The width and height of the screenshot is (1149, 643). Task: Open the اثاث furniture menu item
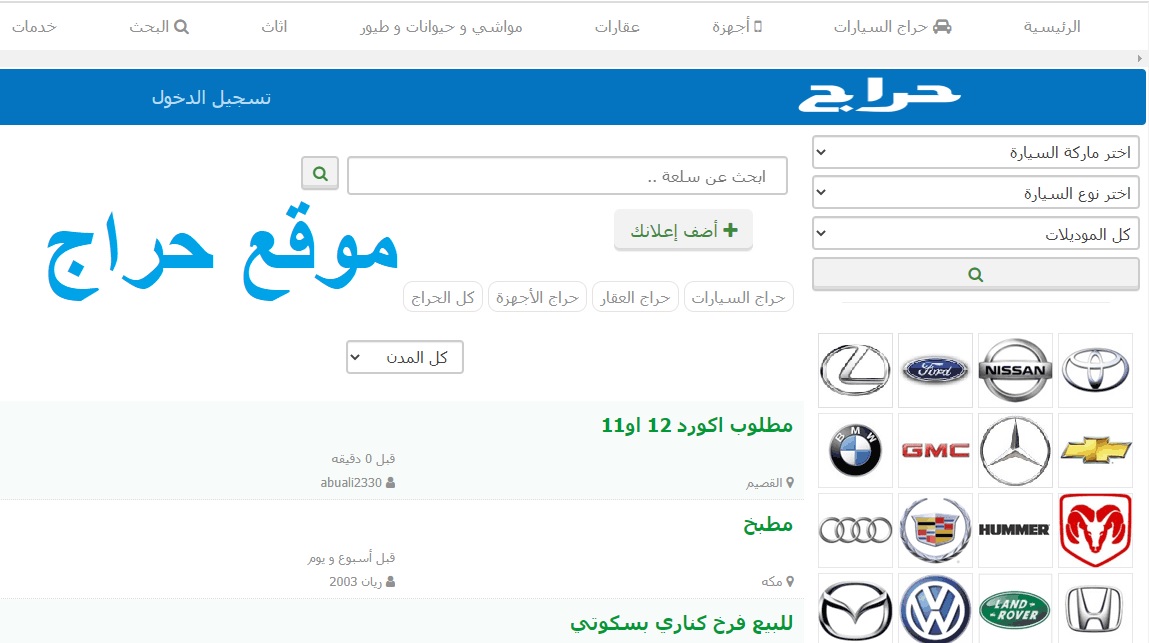coord(274,27)
